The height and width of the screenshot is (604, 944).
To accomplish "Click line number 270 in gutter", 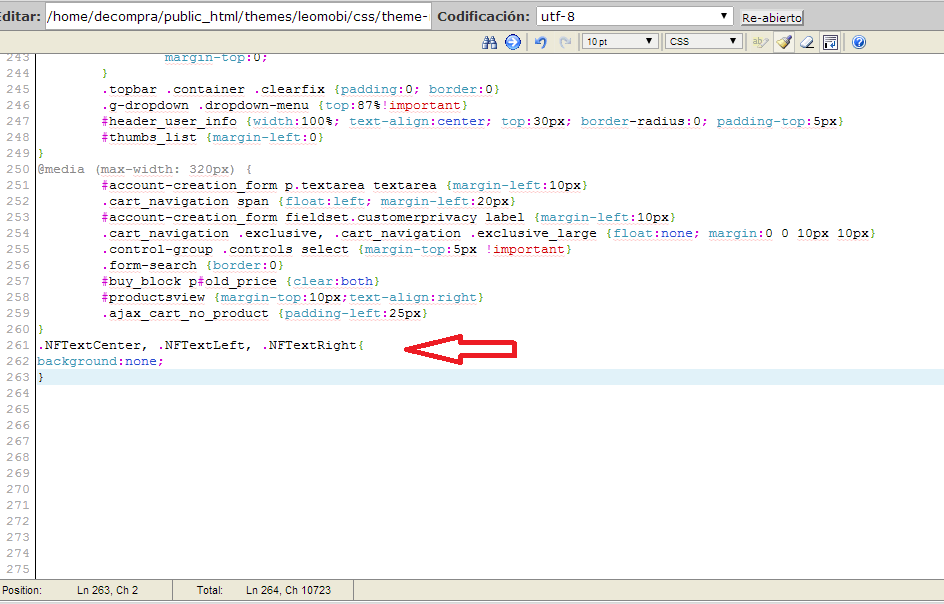I will pos(18,489).
